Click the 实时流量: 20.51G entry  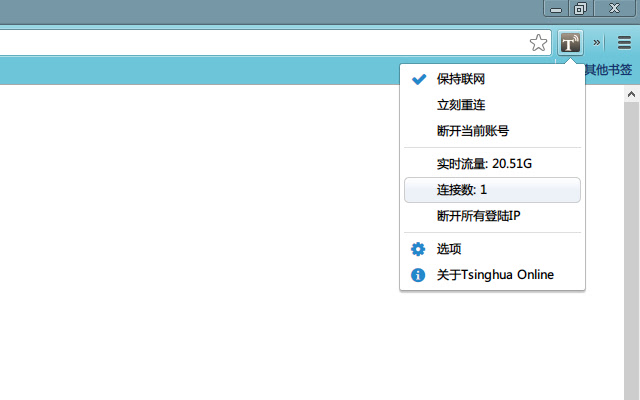[492, 164]
